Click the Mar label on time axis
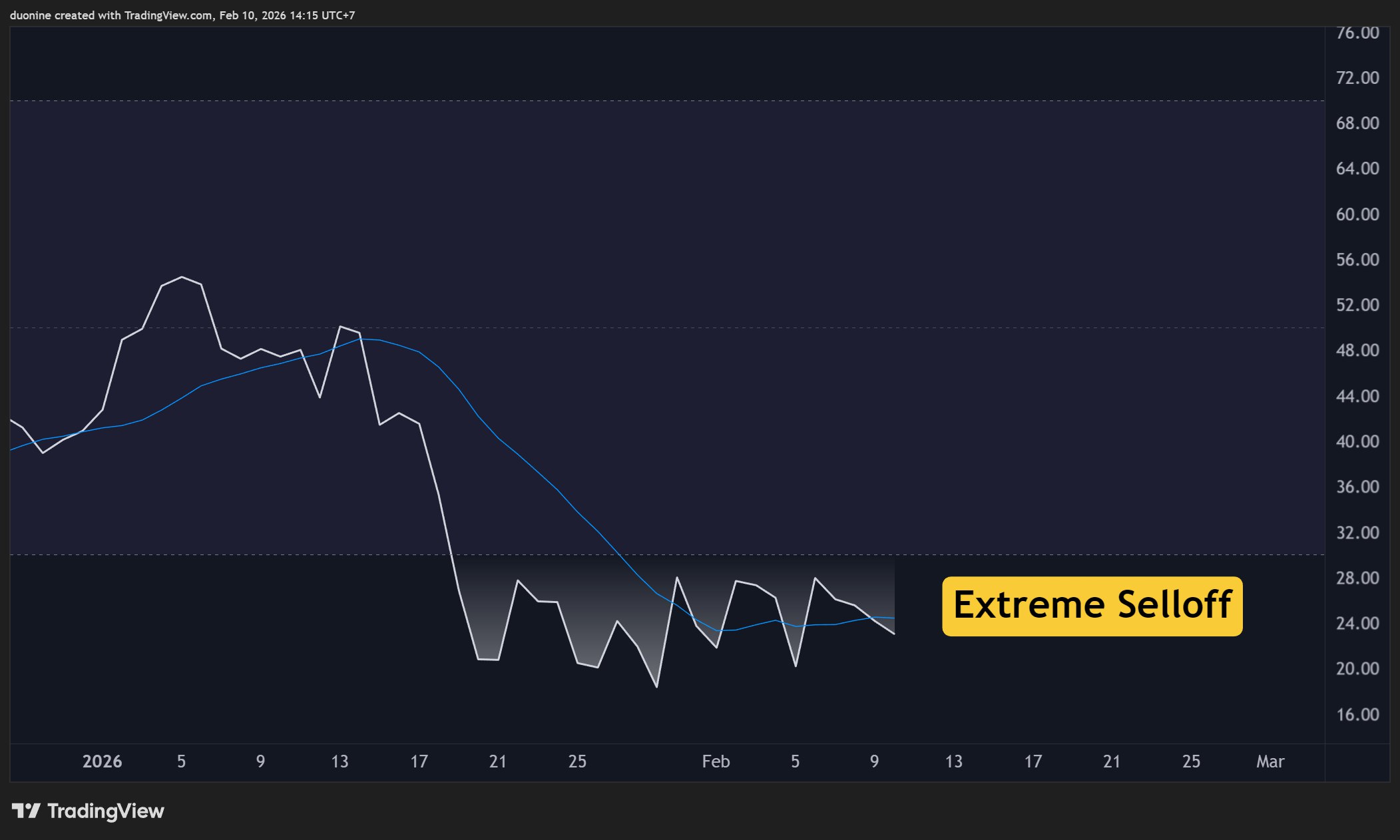Viewport: 1400px width, 840px height. coord(1270,761)
